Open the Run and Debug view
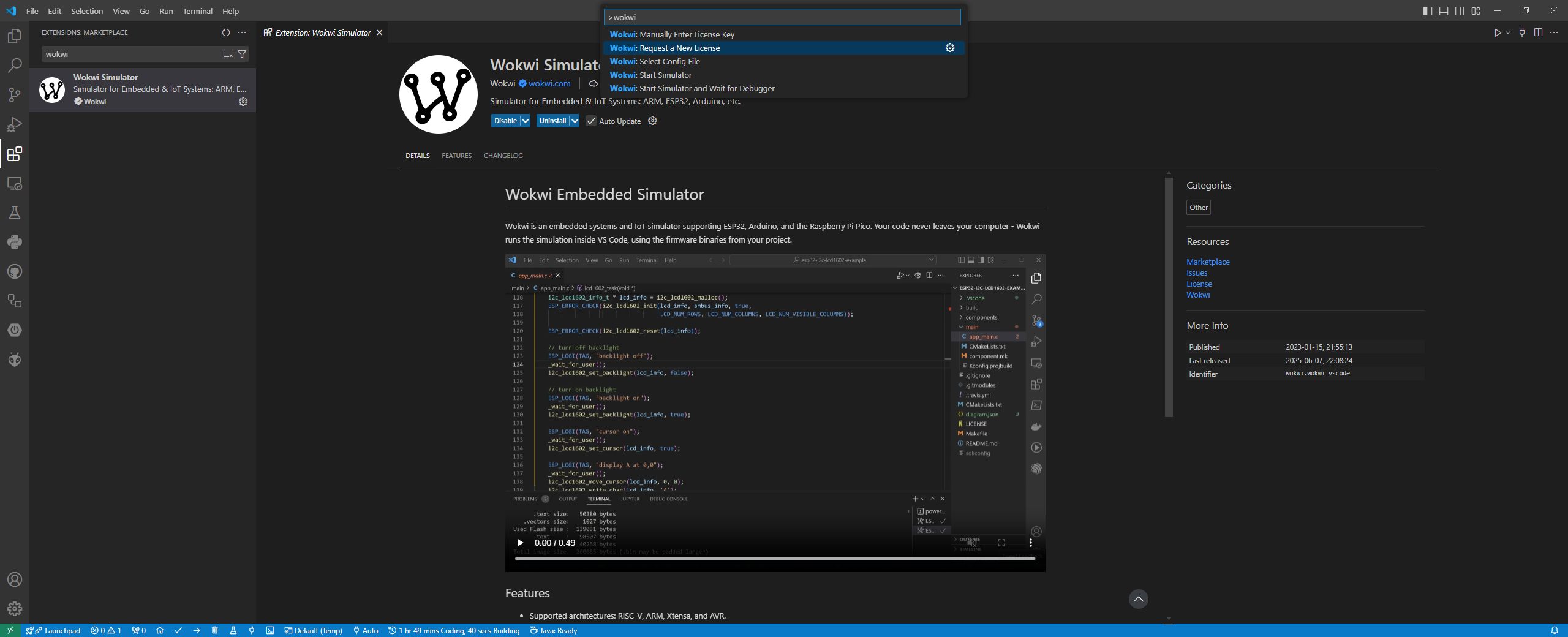Screen dimensions: 1568x637 pos(15,124)
